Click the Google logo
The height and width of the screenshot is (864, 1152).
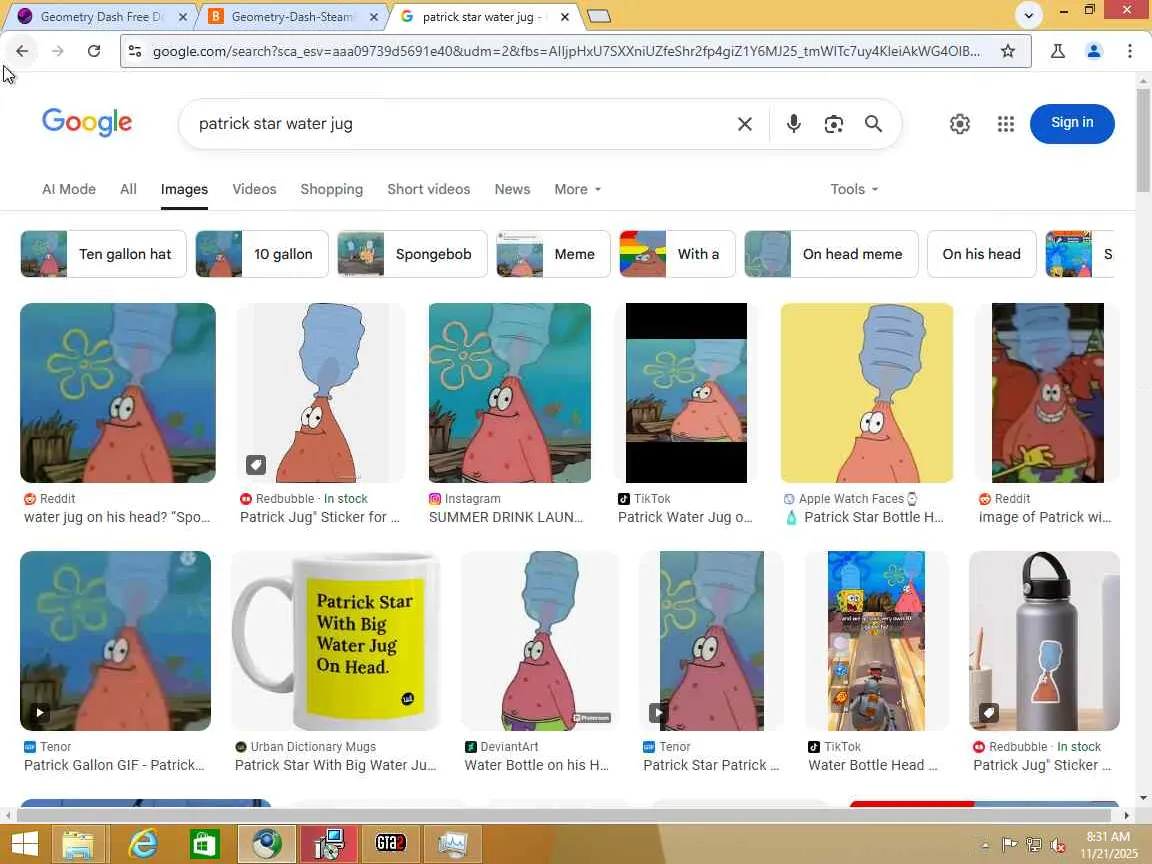coord(87,122)
